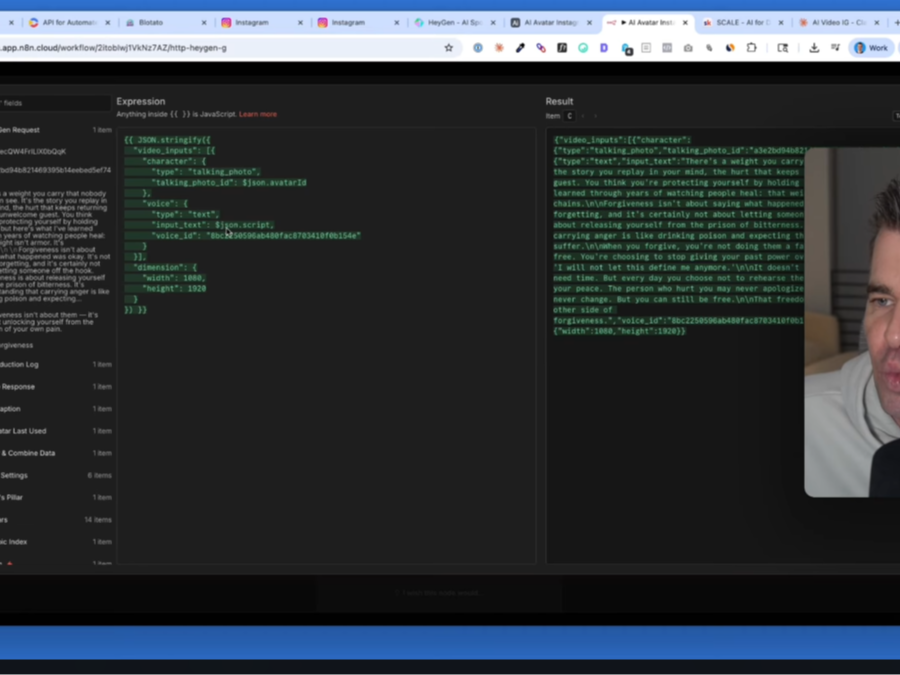Expand the atar Last Used node row
The height and width of the screenshot is (675, 900).
point(56,431)
